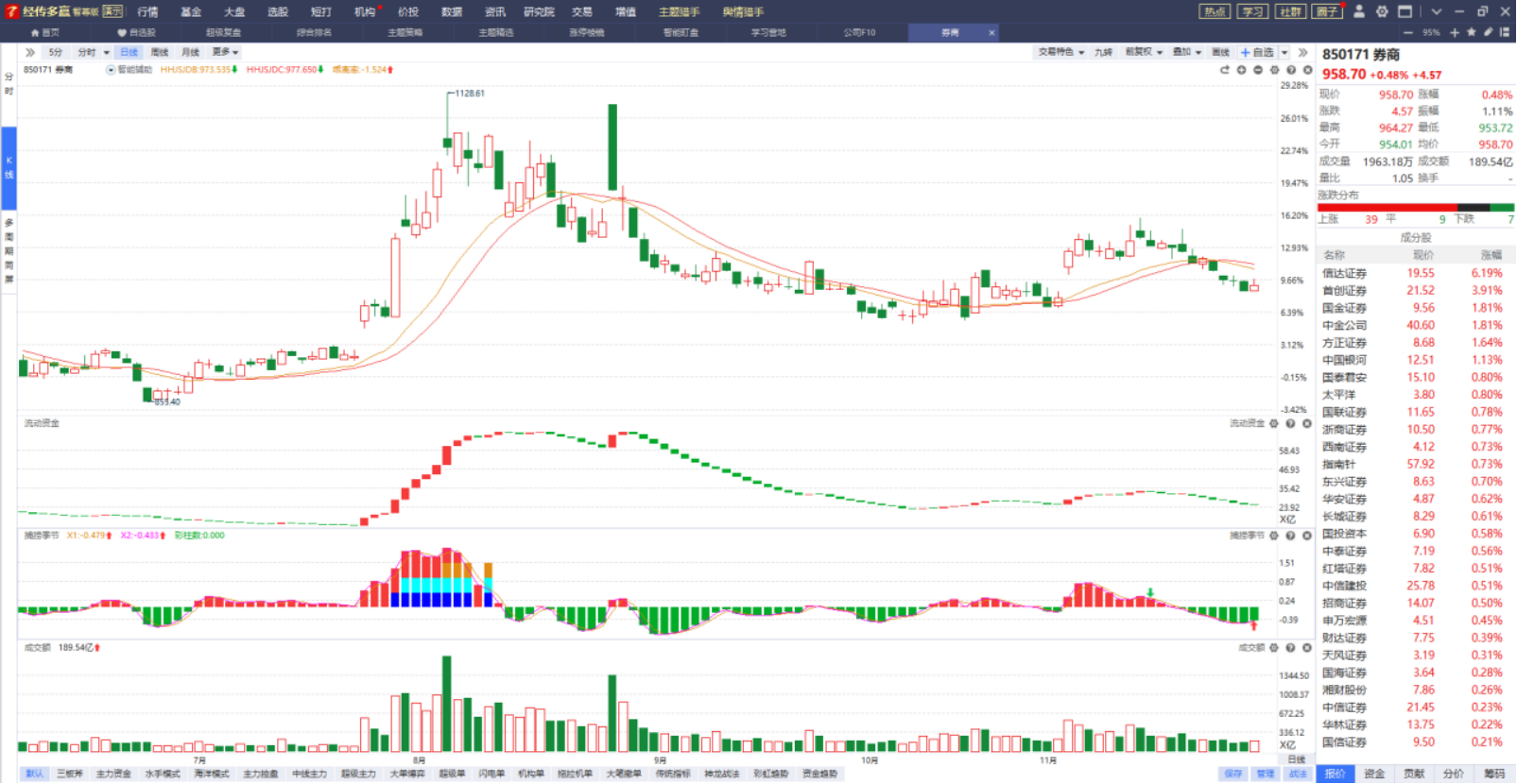
Task: Open 成交额 panel settings gear
Action: (1274, 648)
